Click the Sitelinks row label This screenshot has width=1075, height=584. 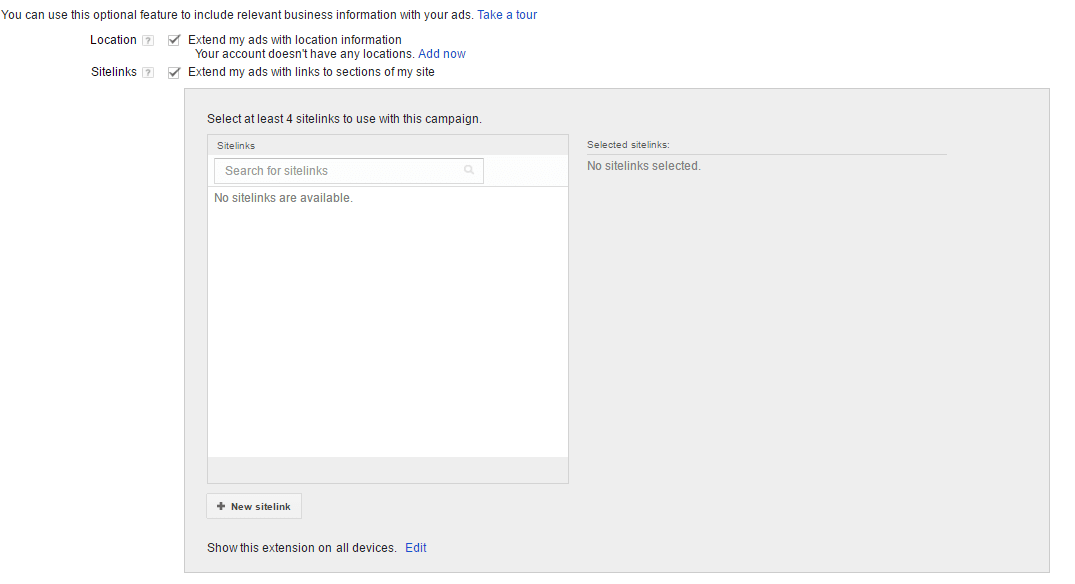click(114, 72)
